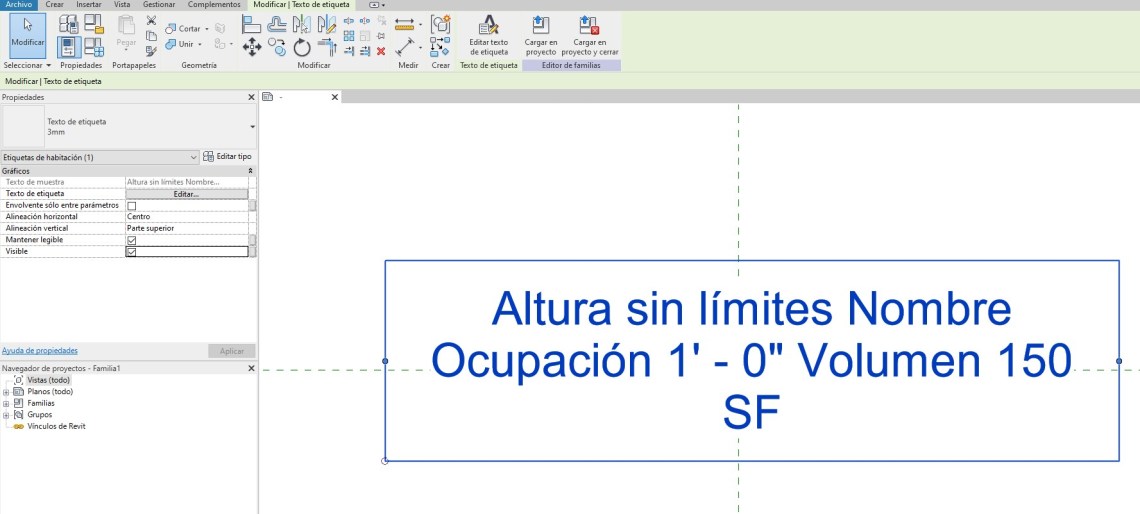The image size is (1140, 514).
Task: Click the Editar tipo button
Action: [227, 157]
